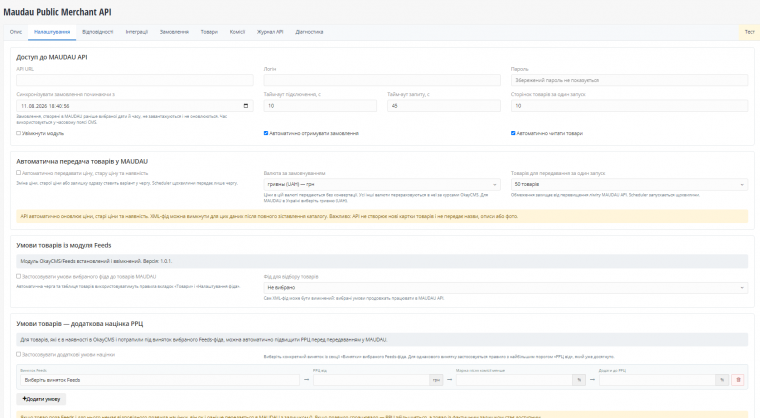Click the Умови товарів — додаткова націнка РРЦ heading
The image size is (760, 418).
[x=79, y=323]
